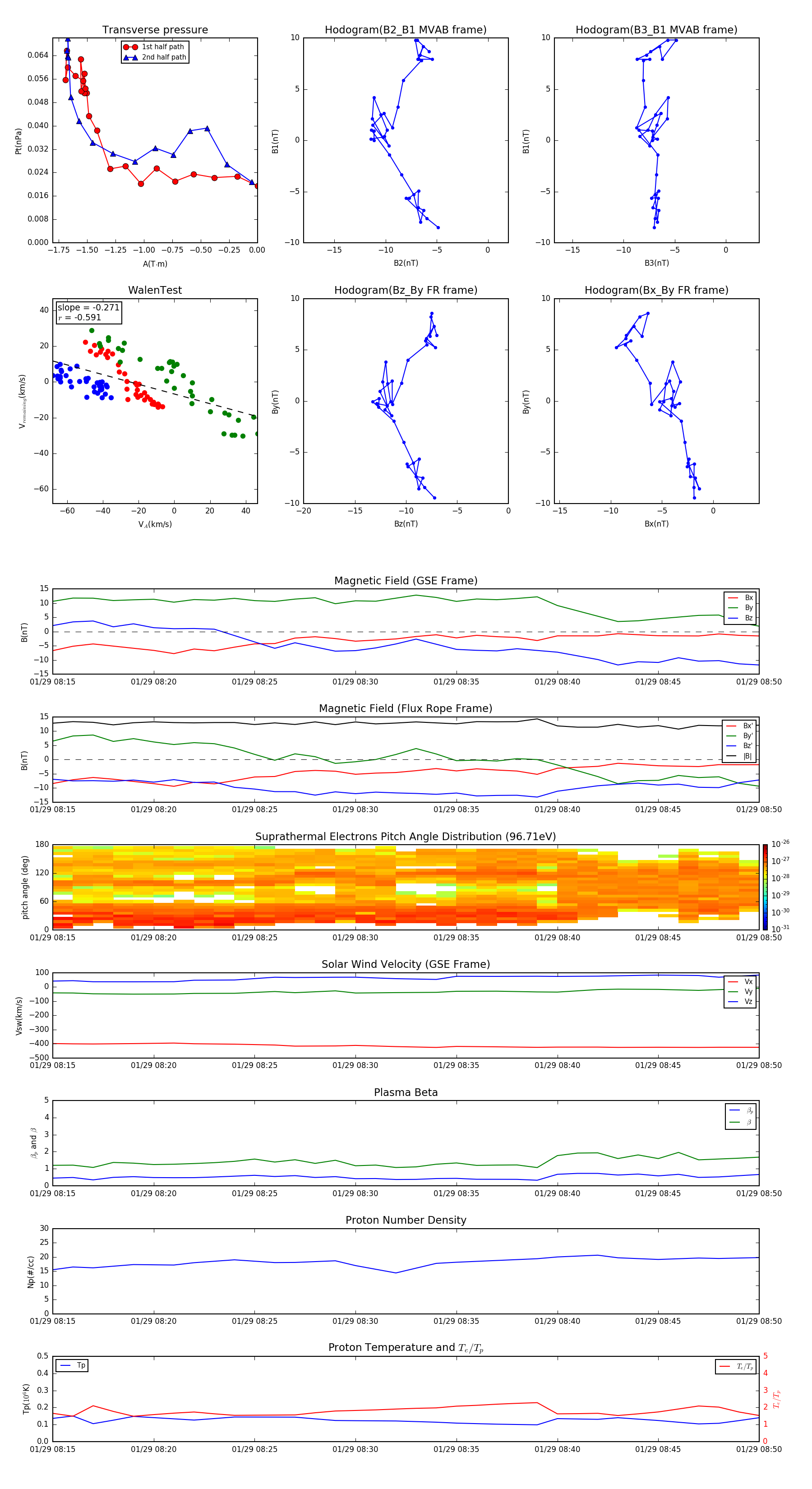
Task: Click the "Hodogram(B2_B1 MVAB frame)" title
Action: [406, 30]
